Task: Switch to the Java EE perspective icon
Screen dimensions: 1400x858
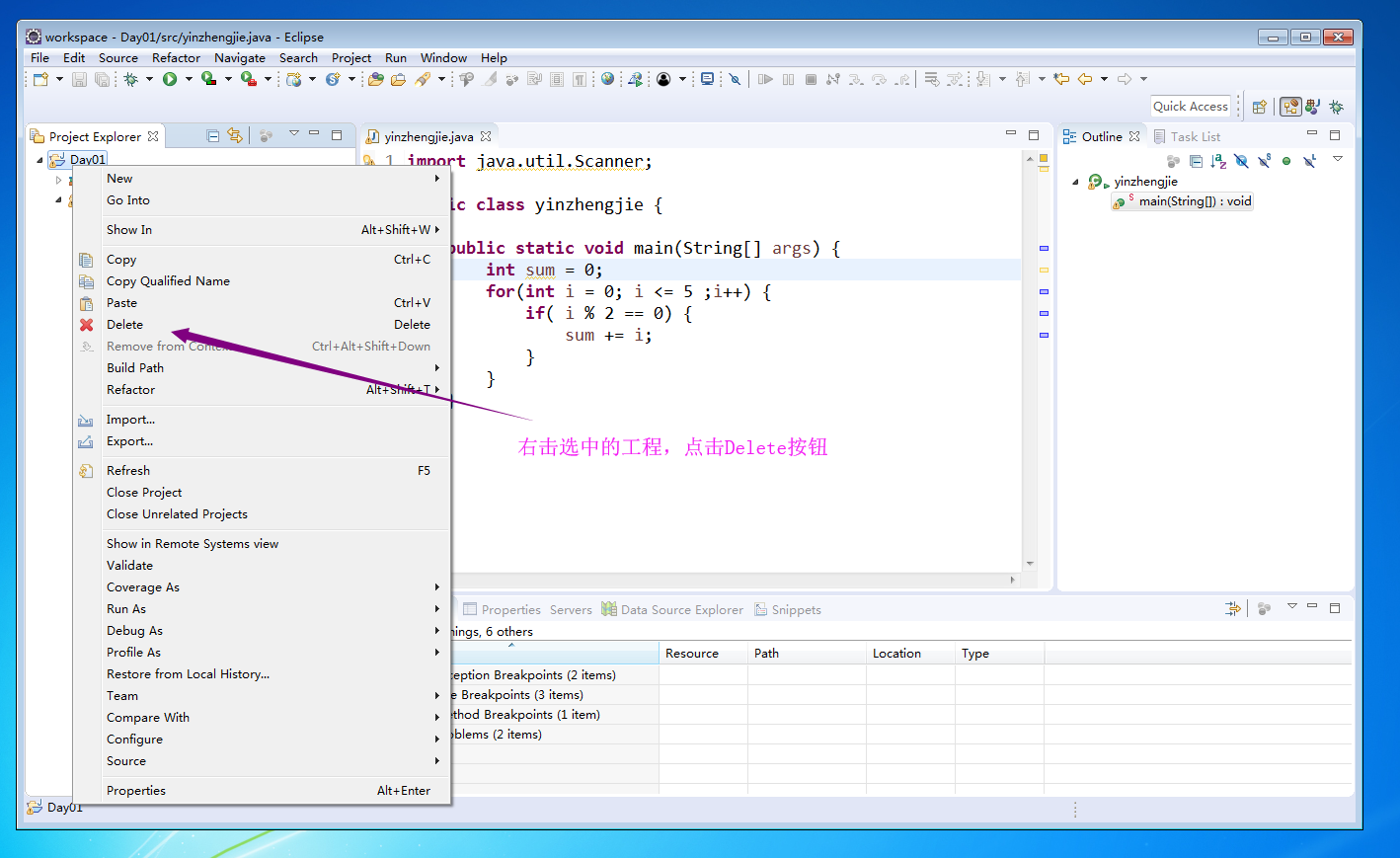Action: point(1290,107)
